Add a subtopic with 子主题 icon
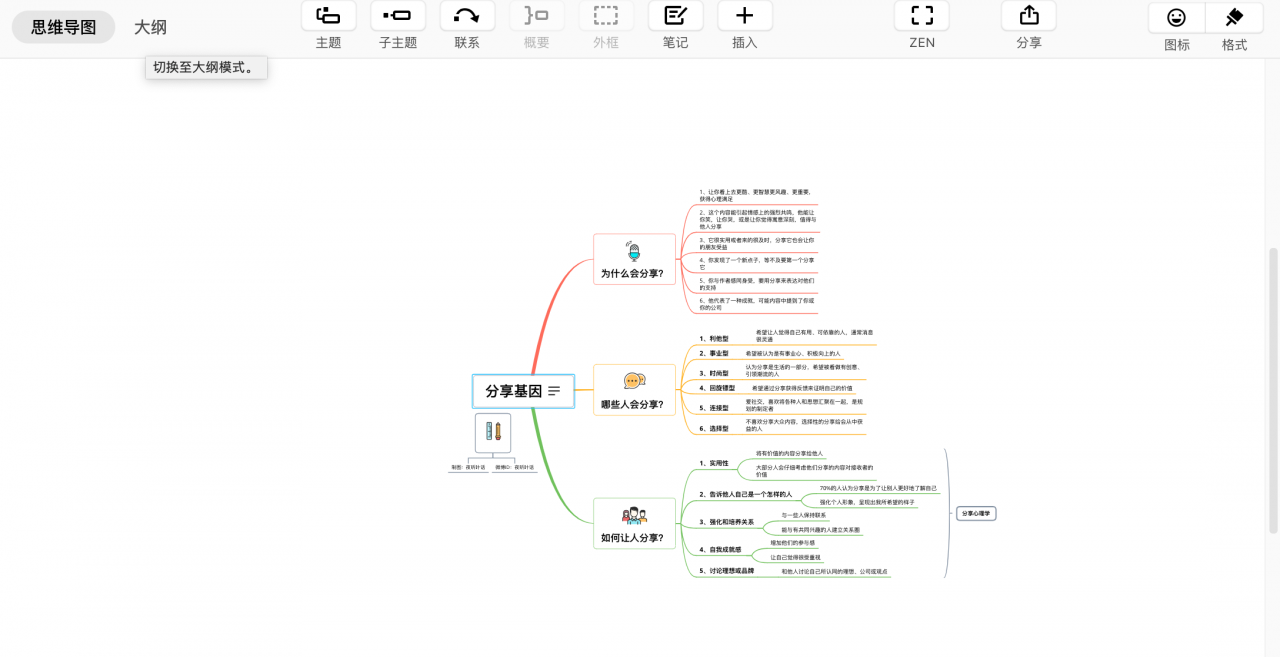 coord(398,16)
